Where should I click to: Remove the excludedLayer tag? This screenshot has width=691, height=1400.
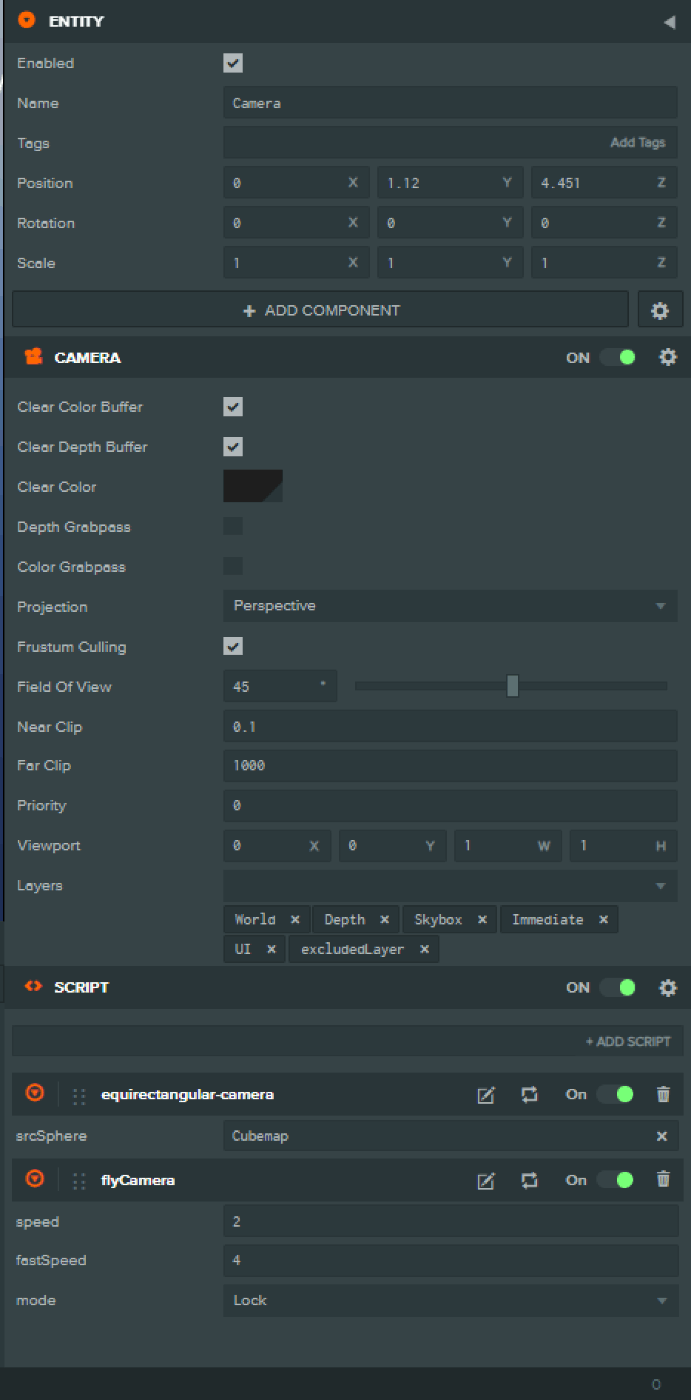(424, 950)
